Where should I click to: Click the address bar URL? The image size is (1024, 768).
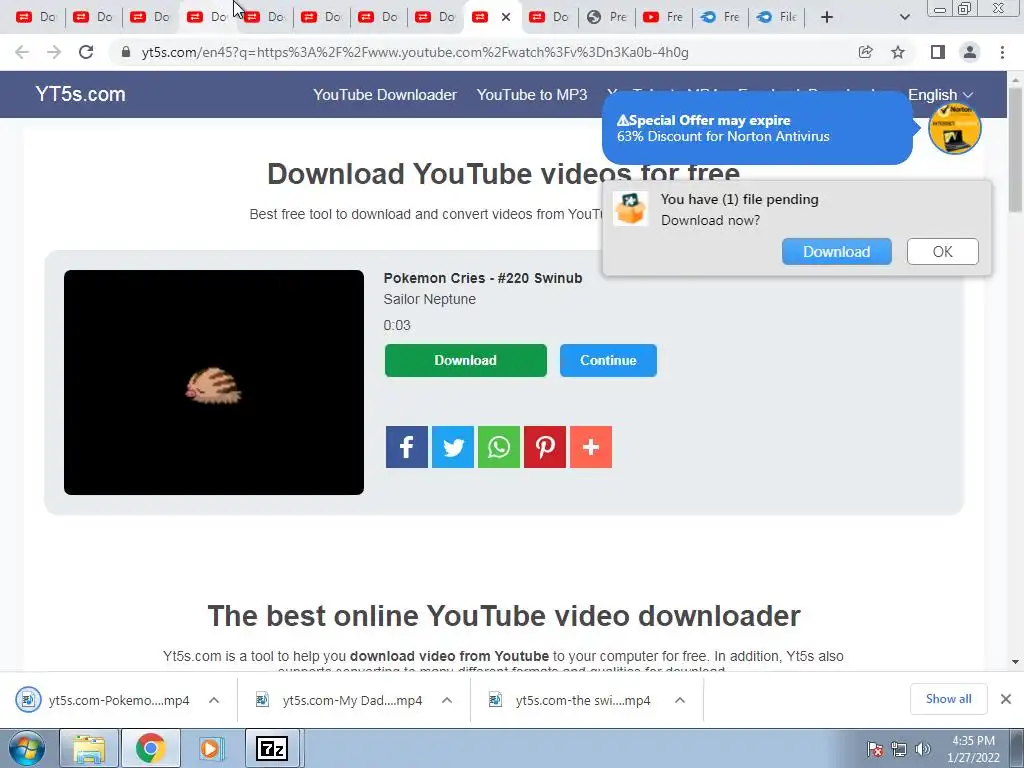(415, 52)
